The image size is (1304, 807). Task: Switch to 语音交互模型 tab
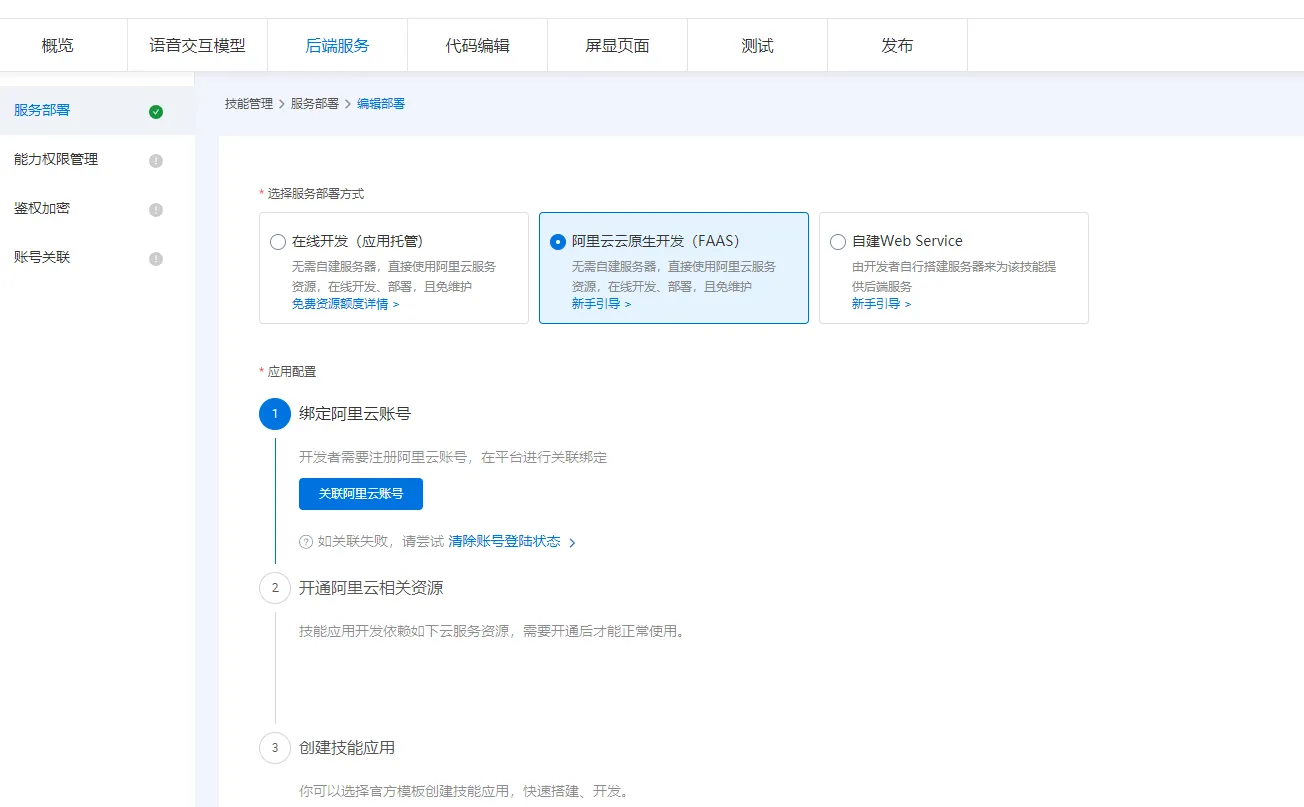197,46
